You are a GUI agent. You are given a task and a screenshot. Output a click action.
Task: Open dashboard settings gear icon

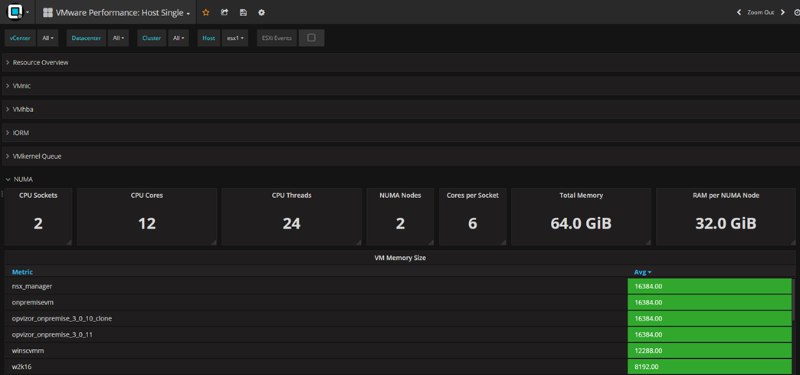click(x=261, y=12)
